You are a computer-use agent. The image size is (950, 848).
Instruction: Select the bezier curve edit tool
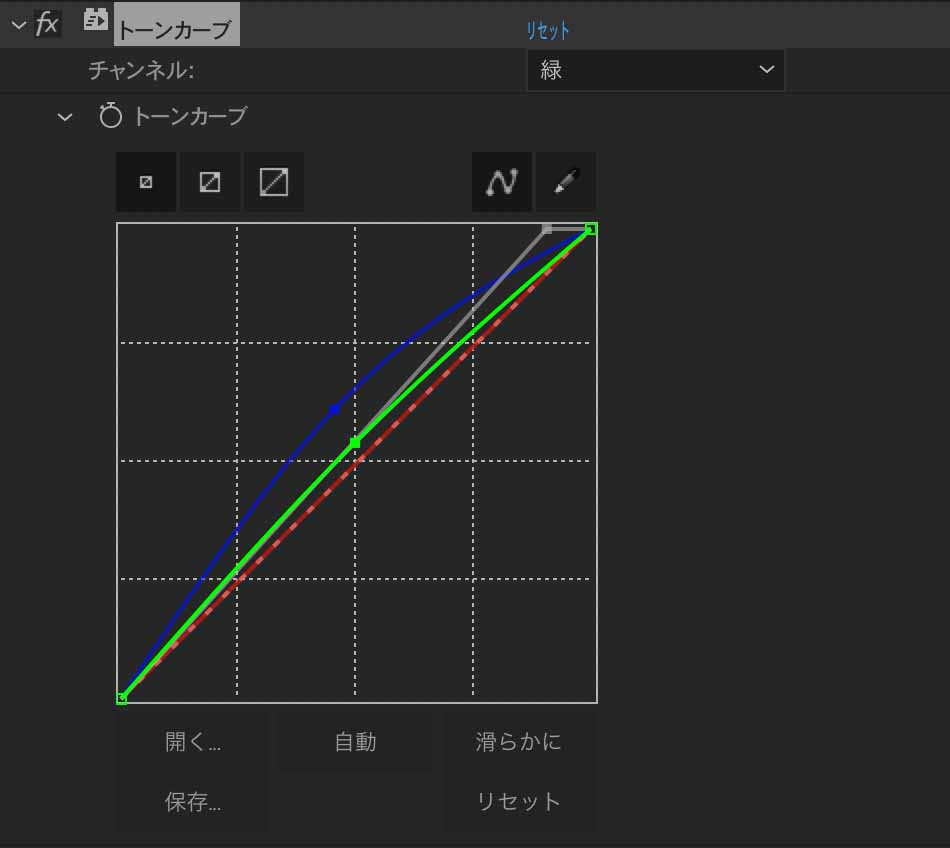(x=502, y=182)
